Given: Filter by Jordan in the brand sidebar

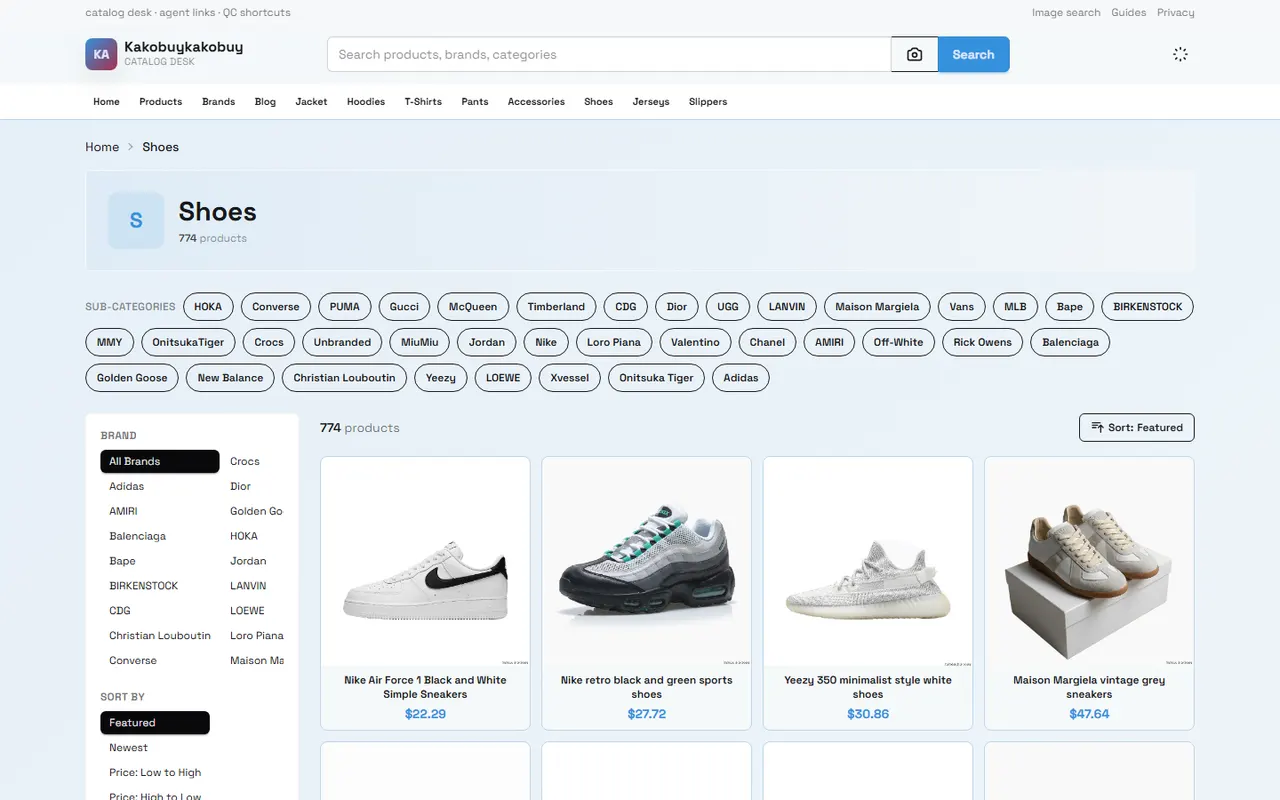Looking at the screenshot, I should coord(248,561).
